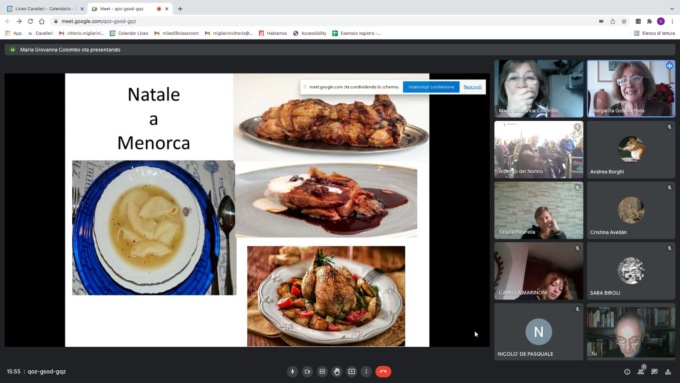Click the Natale a Menorca slide title
The image size is (680, 383).
(x=154, y=118)
